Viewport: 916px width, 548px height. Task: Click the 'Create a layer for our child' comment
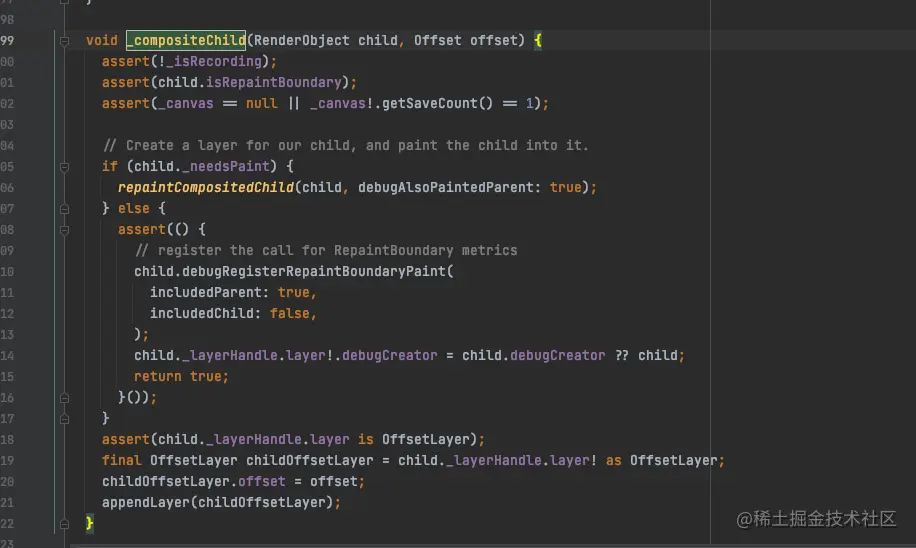(346, 145)
